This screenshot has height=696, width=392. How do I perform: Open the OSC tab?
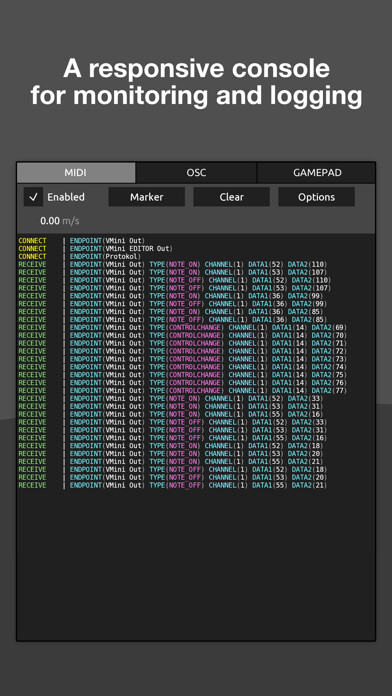click(x=196, y=173)
